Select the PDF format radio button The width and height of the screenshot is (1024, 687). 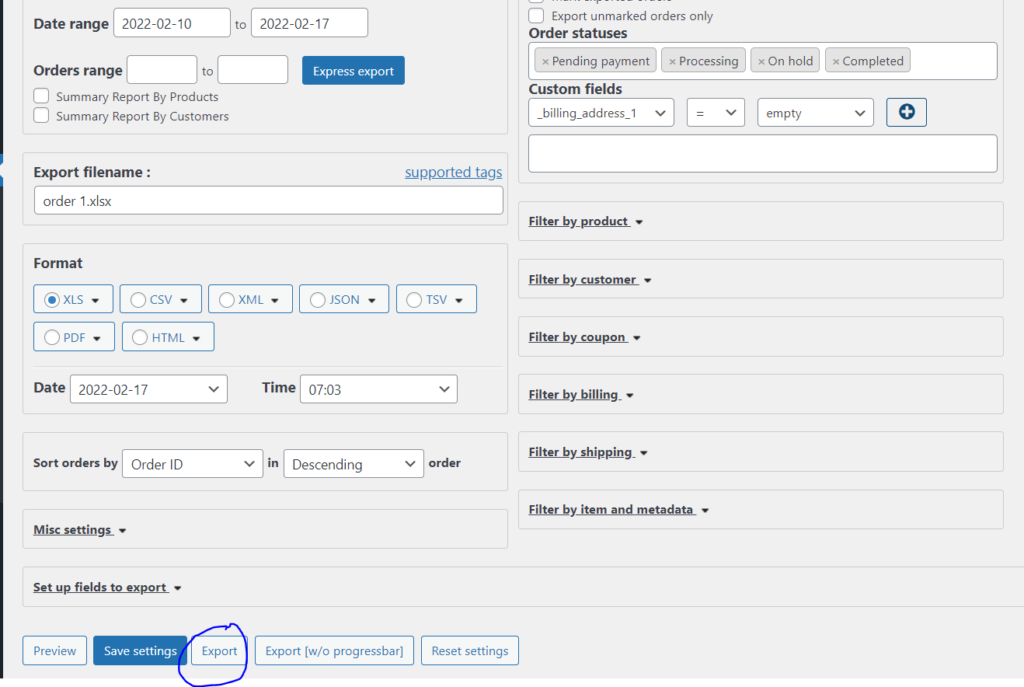(52, 338)
